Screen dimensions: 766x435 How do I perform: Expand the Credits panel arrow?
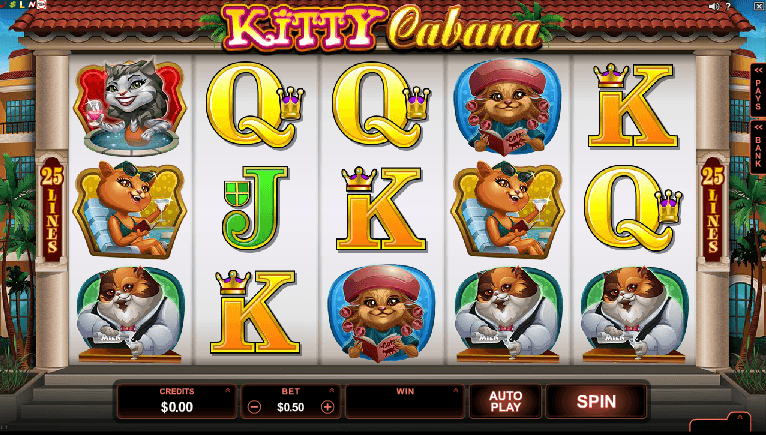pos(228,390)
